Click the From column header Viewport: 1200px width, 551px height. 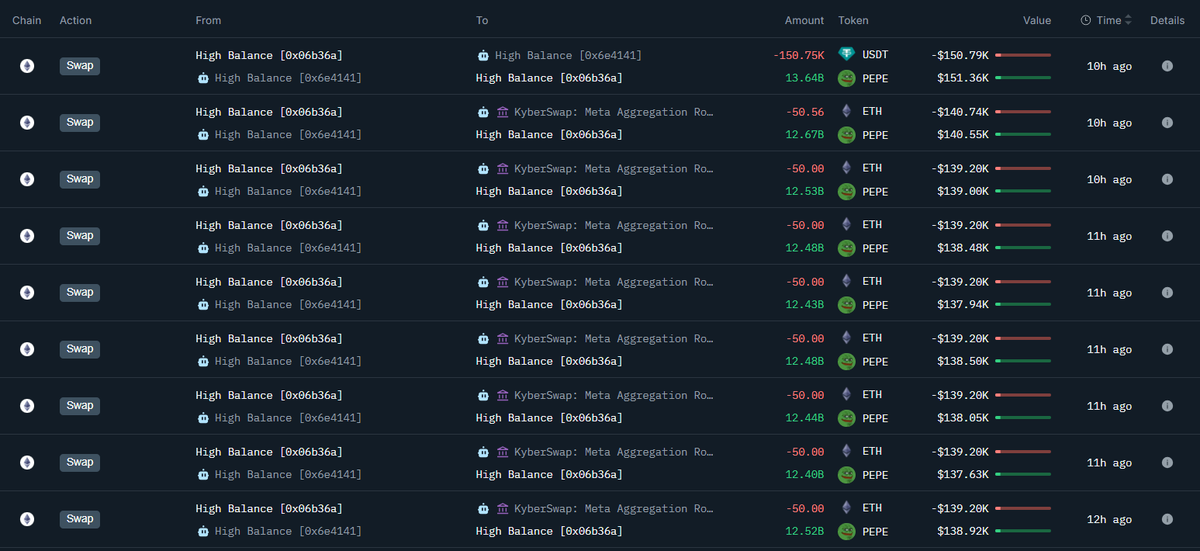(x=209, y=20)
